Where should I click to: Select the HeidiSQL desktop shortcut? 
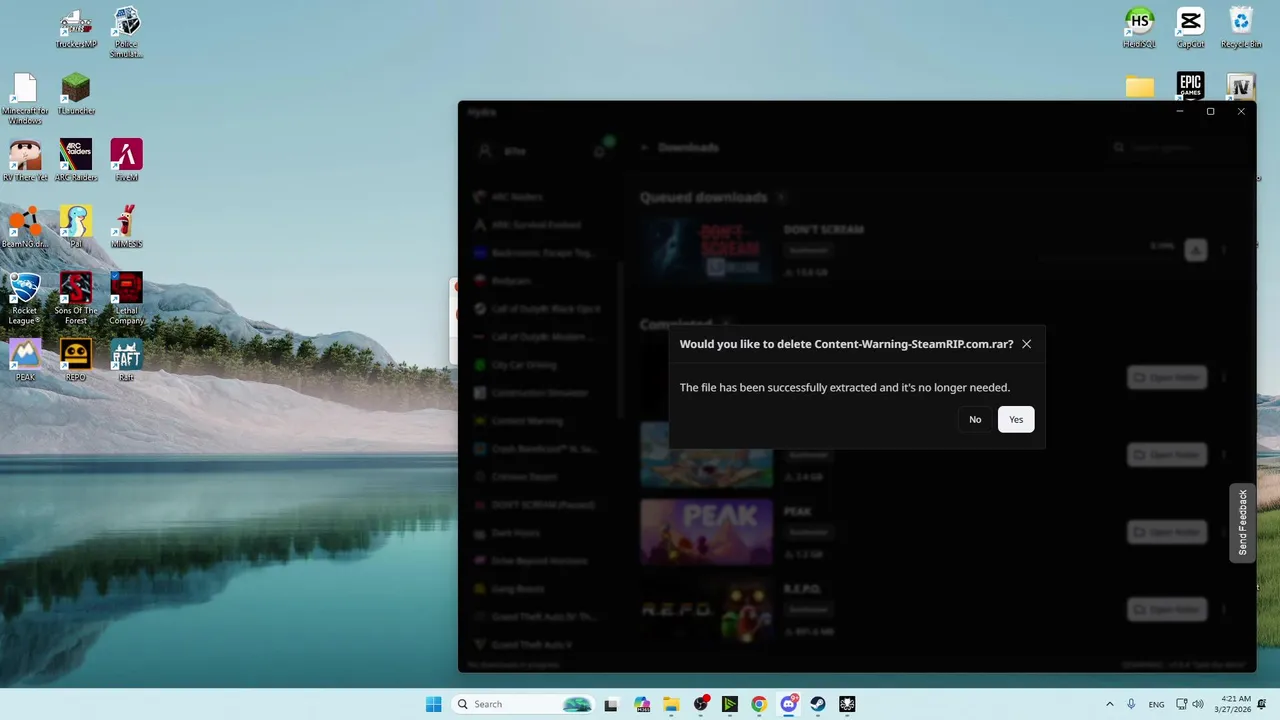(x=1139, y=27)
